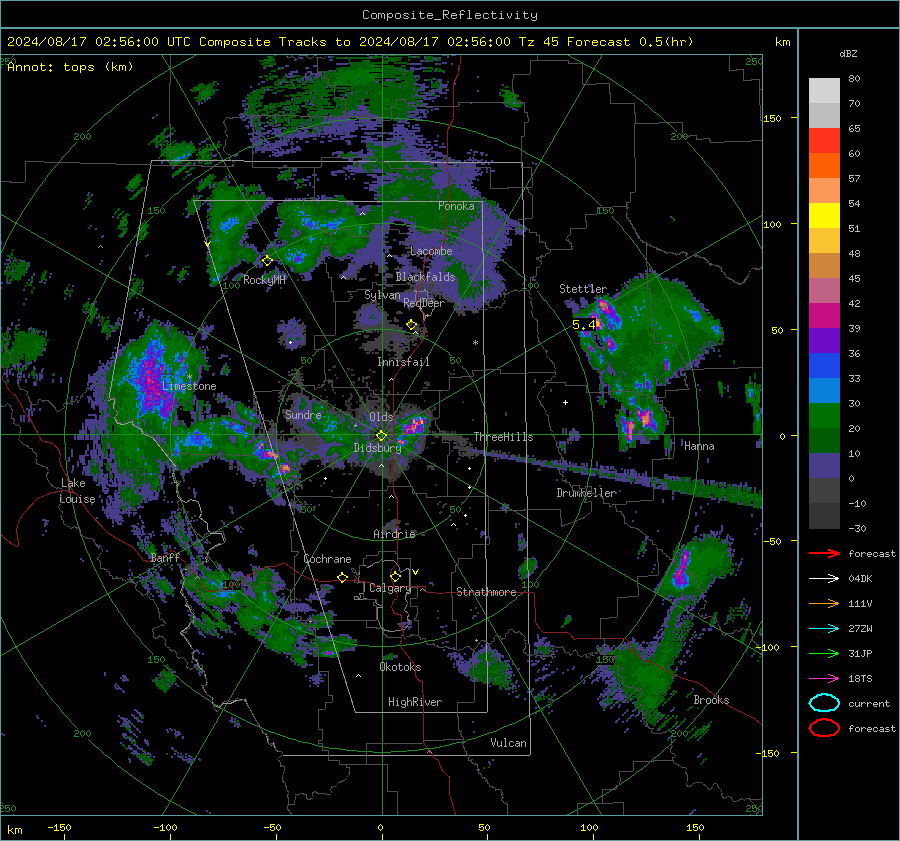Select the royal blue 33-36 dBZ swatch
This screenshot has height=841, width=900.
coord(824,366)
